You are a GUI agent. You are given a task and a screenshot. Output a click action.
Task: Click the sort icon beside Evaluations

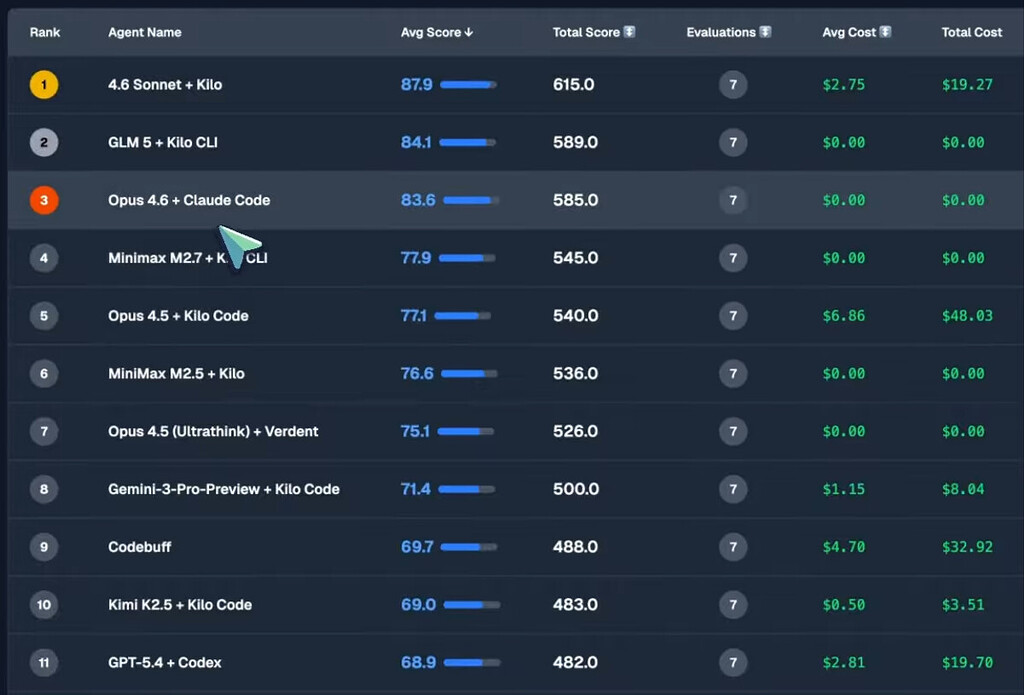click(x=765, y=32)
